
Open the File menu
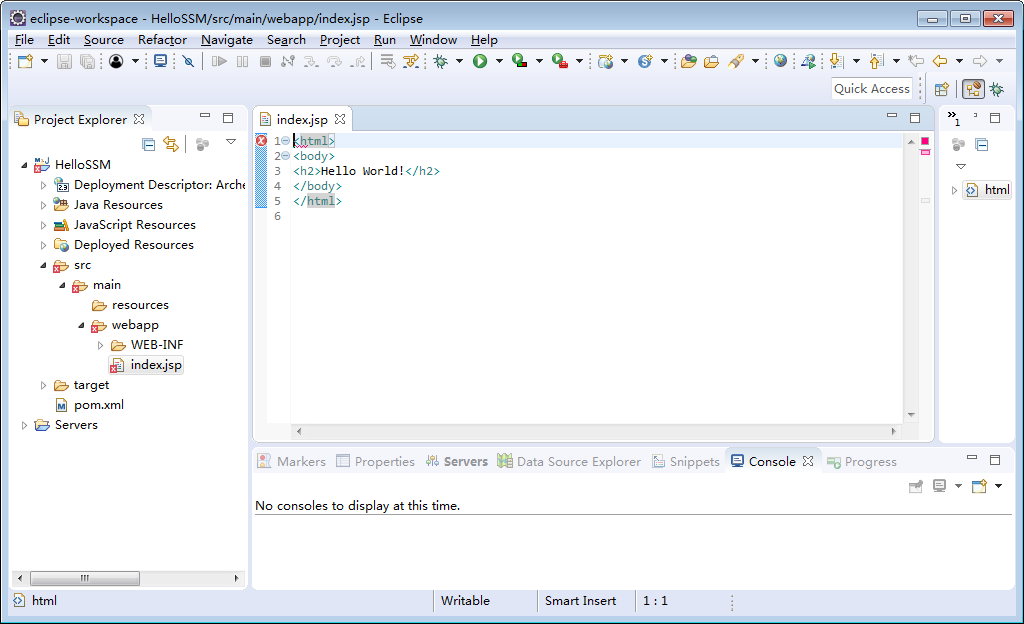tap(24, 40)
